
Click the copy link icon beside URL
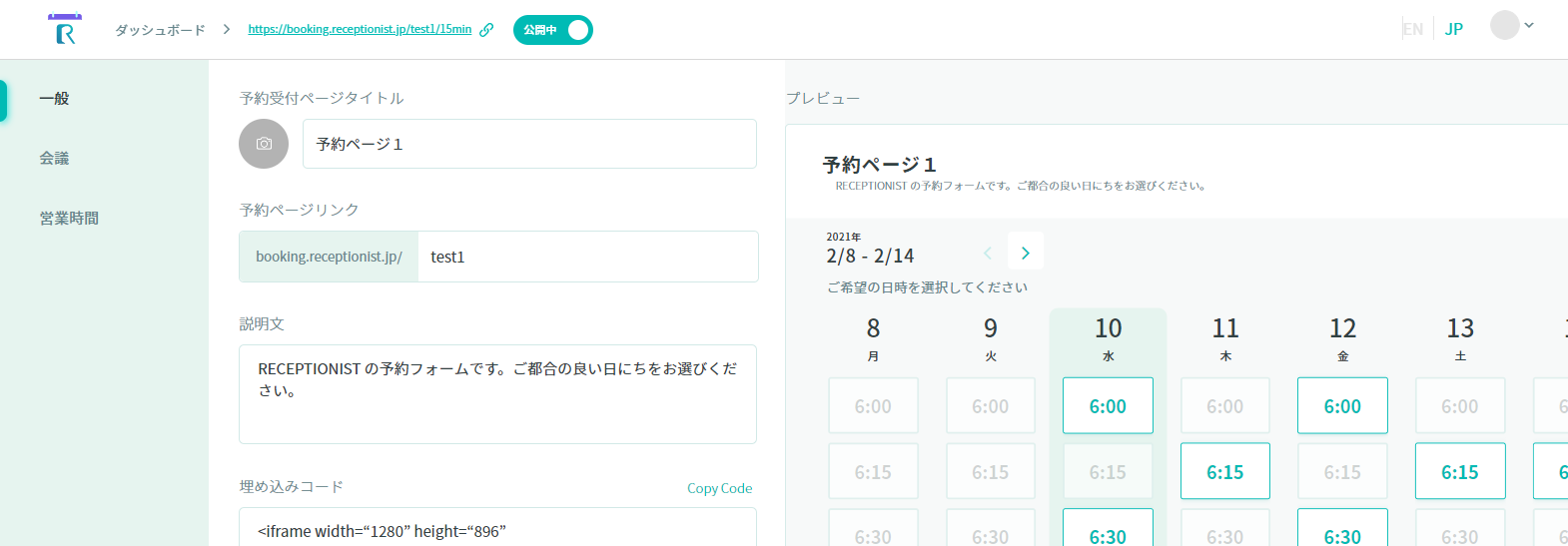(x=486, y=30)
